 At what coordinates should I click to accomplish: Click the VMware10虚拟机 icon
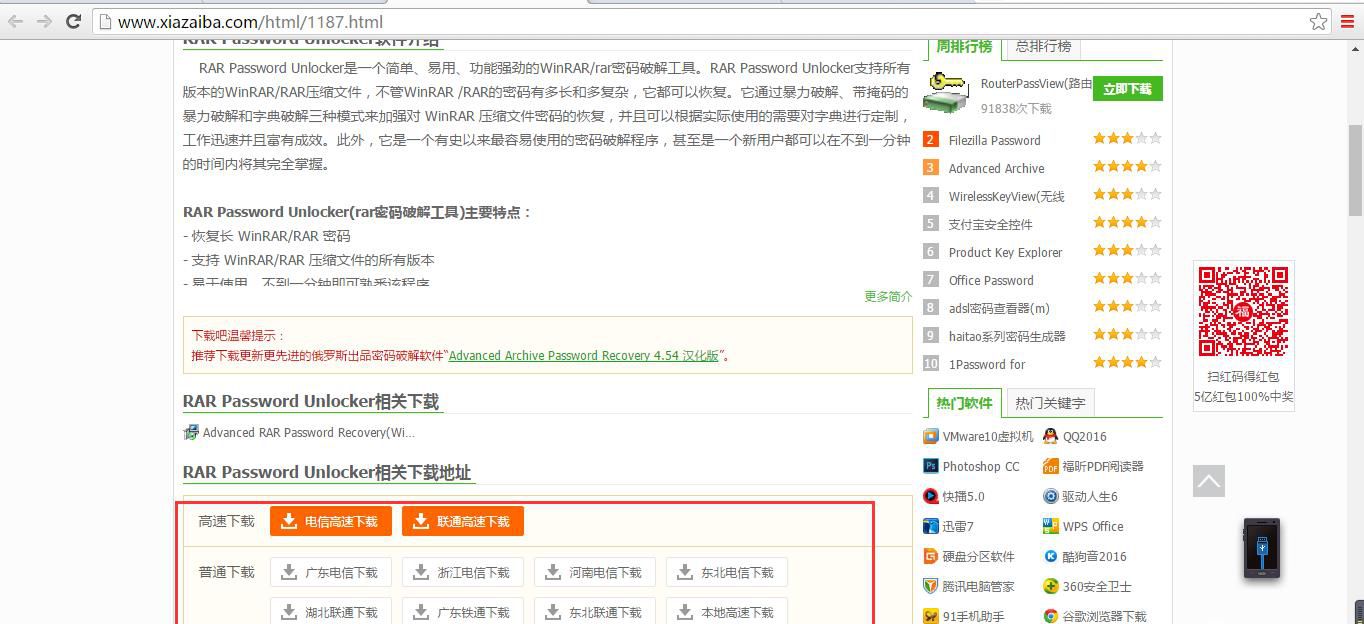(x=931, y=436)
